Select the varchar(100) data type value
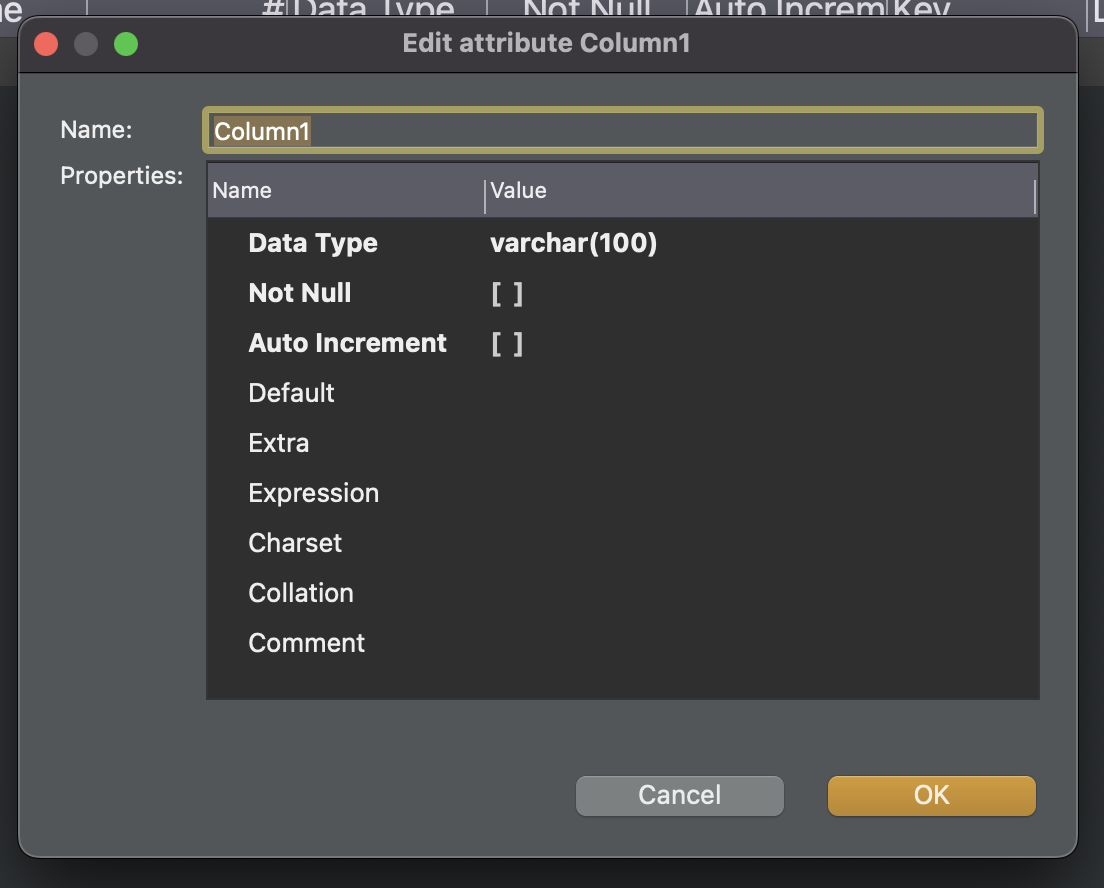The height and width of the screenshot is (888, 1104). tap(573, 243)
